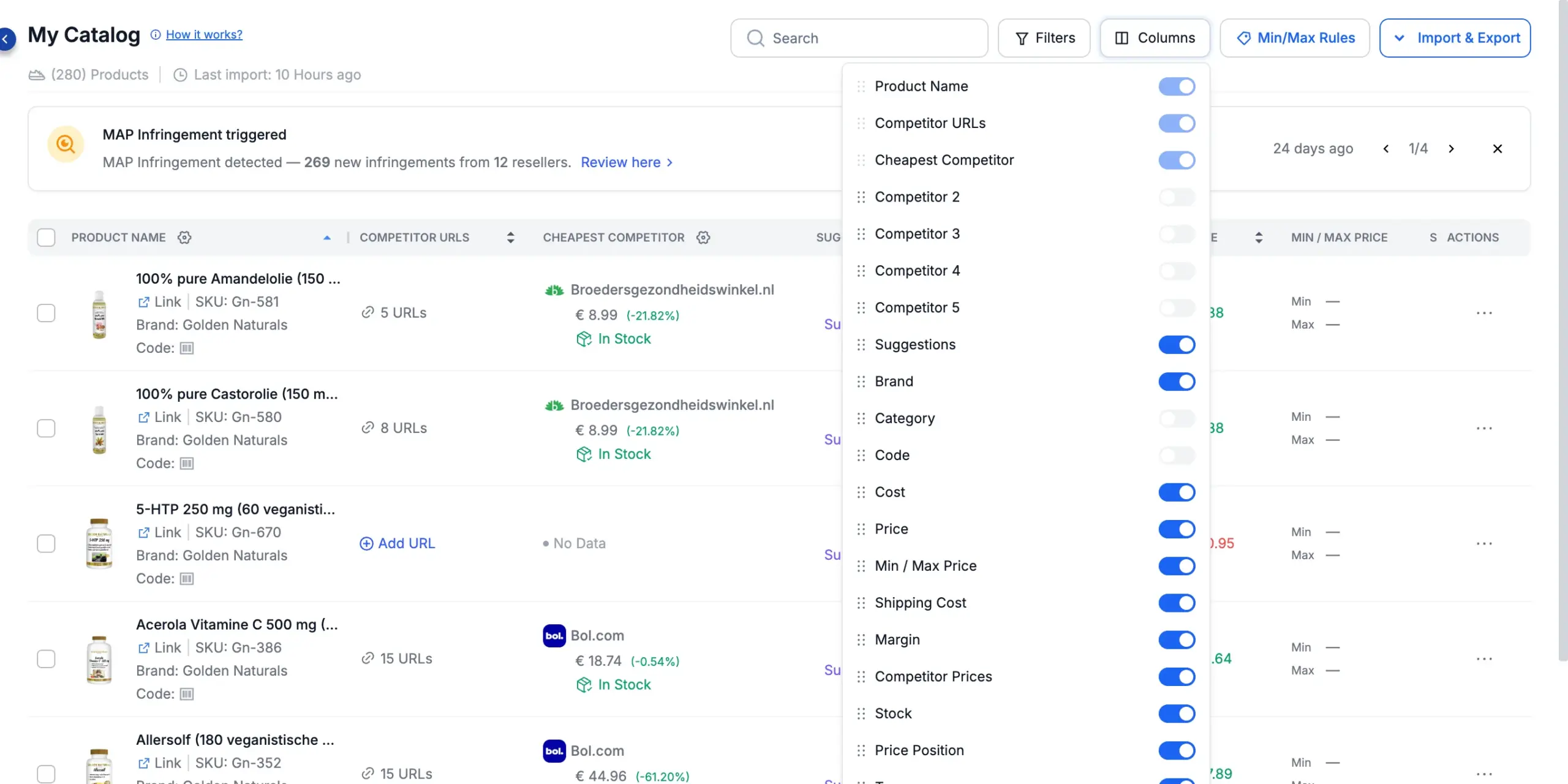1568x784 pixels.
Task: Turn off the Price column toggle
Action: [1177, 529]
